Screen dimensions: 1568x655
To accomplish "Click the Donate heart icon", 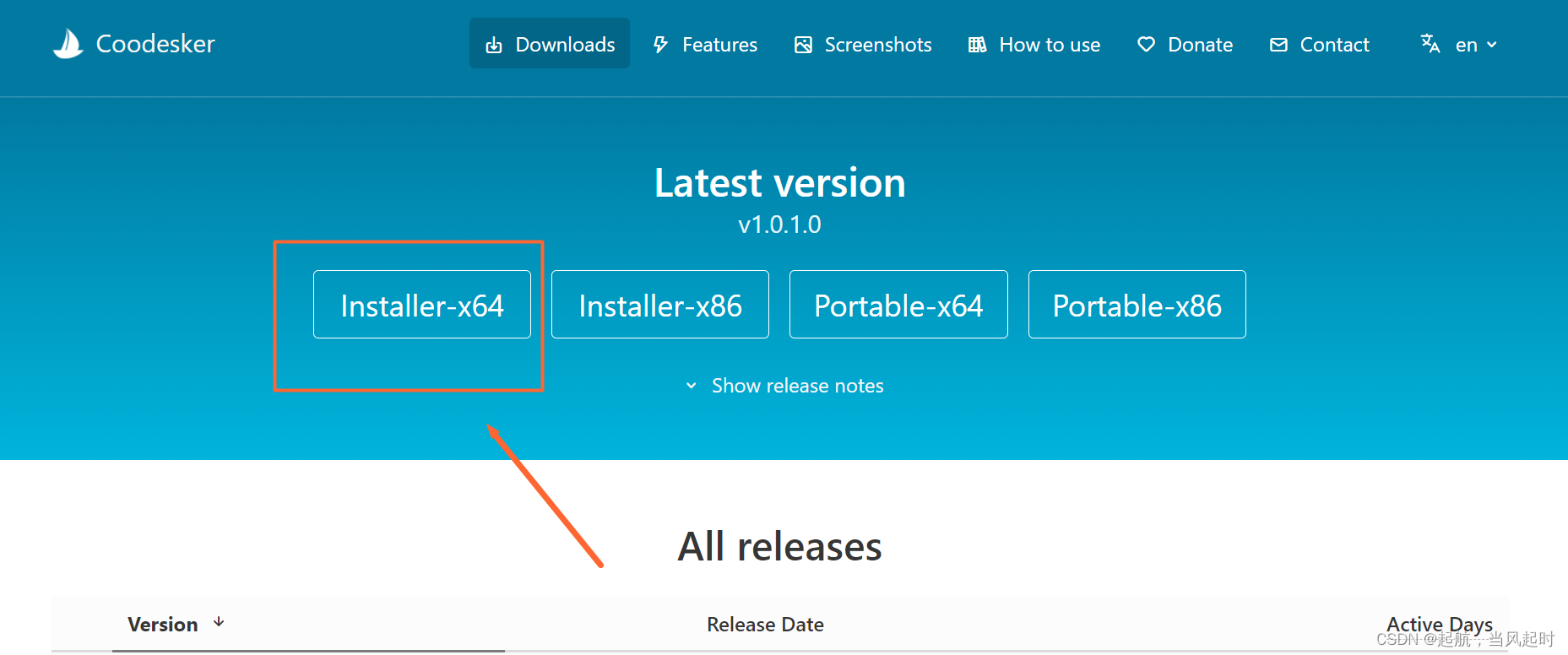I will [x=1146, y=45].
